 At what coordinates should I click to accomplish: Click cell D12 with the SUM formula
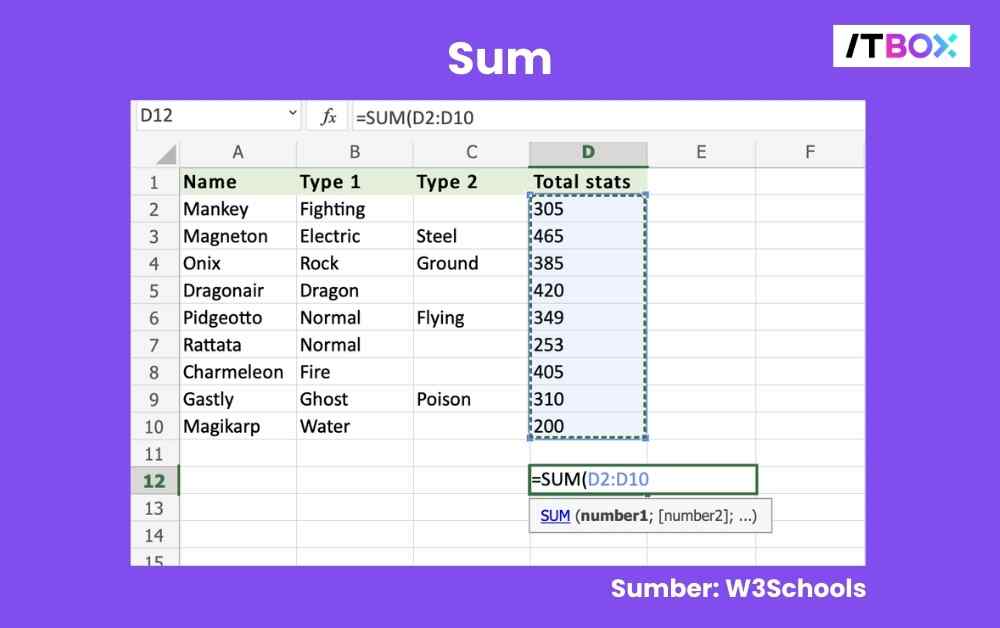[x=642, y=480]
